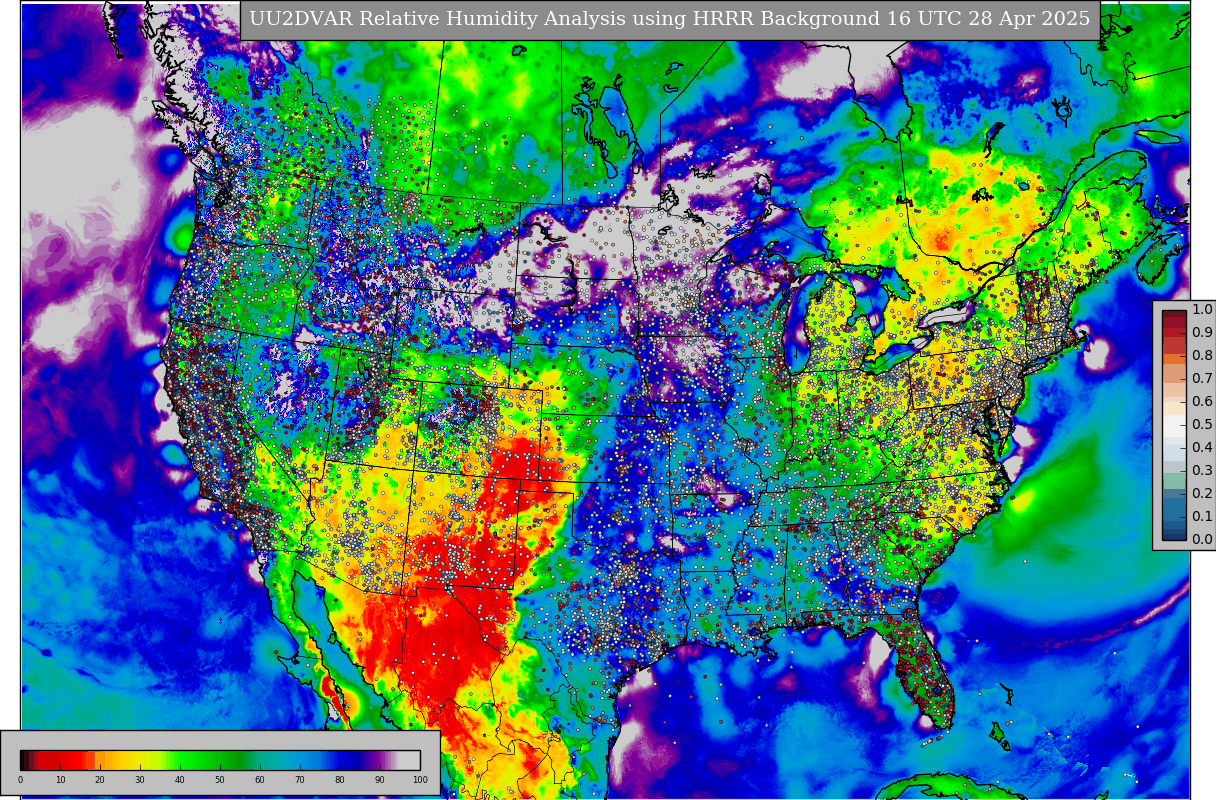
Task: Click the '0.7' label on the vertical colorbar
Action: (1202, 379)
